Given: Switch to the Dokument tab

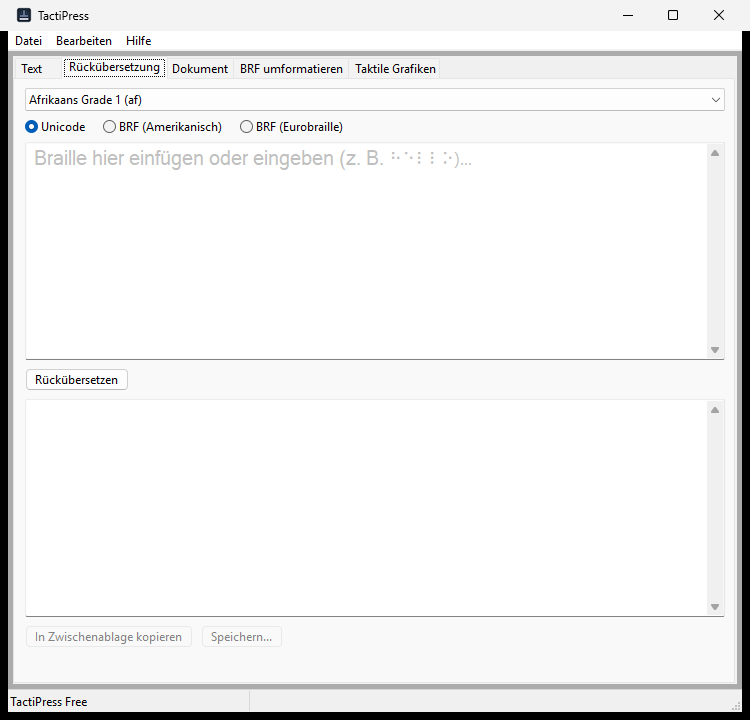Looking at the screenshot, I should tap(200, 69).
